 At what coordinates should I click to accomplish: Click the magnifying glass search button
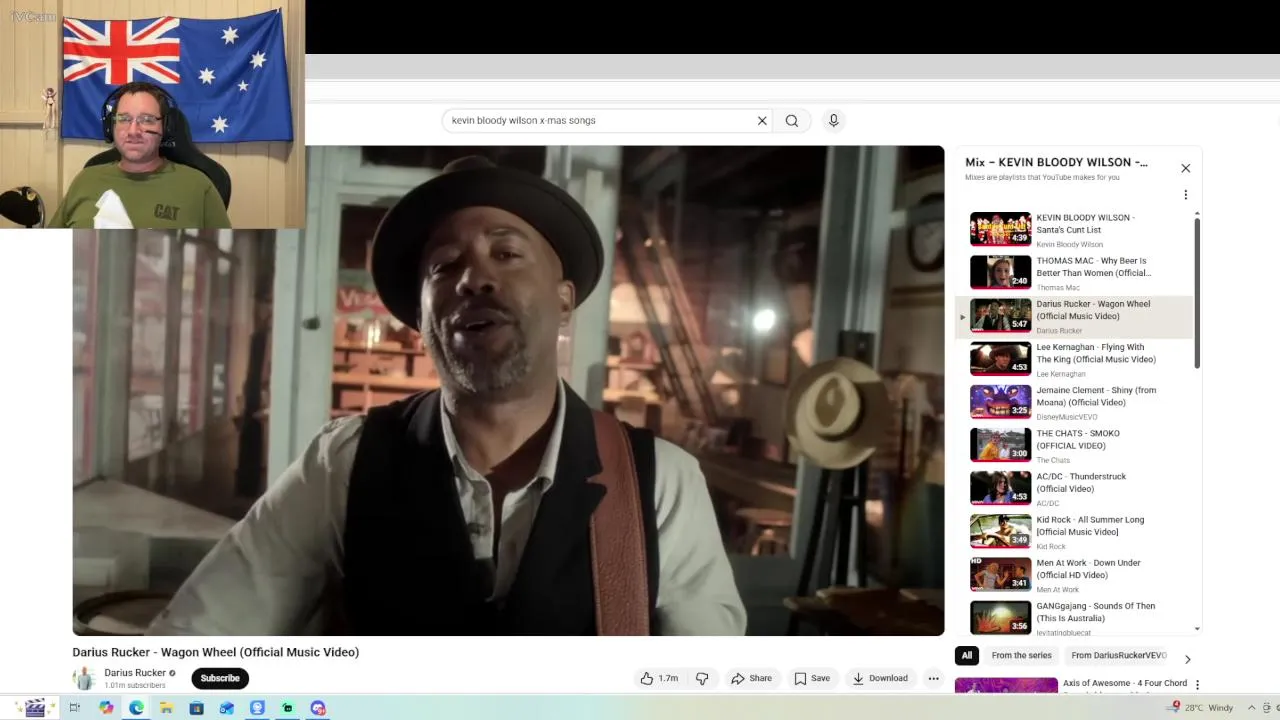792,120
